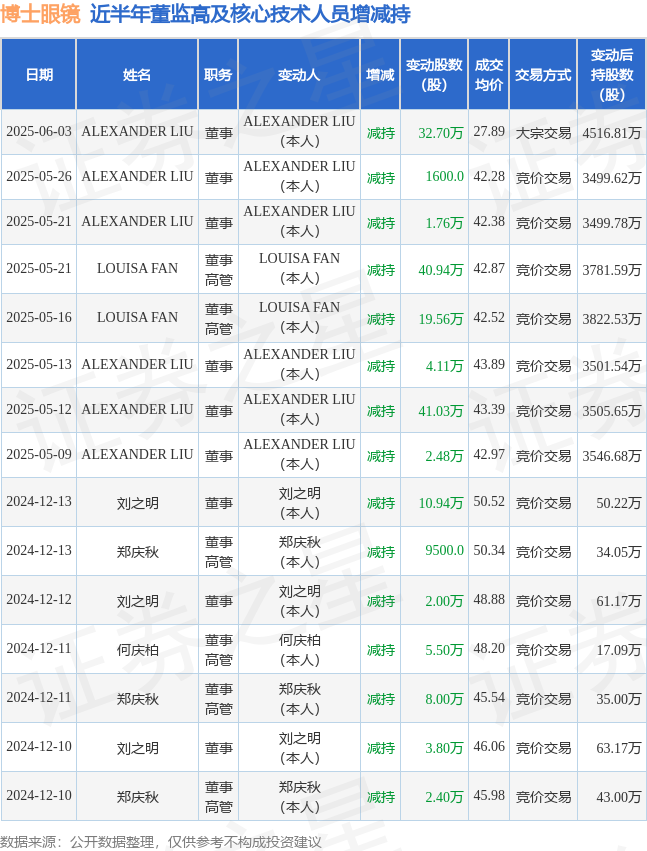
Task: Click the 42.28 average price cell
Action: click(x=489, y=177)
